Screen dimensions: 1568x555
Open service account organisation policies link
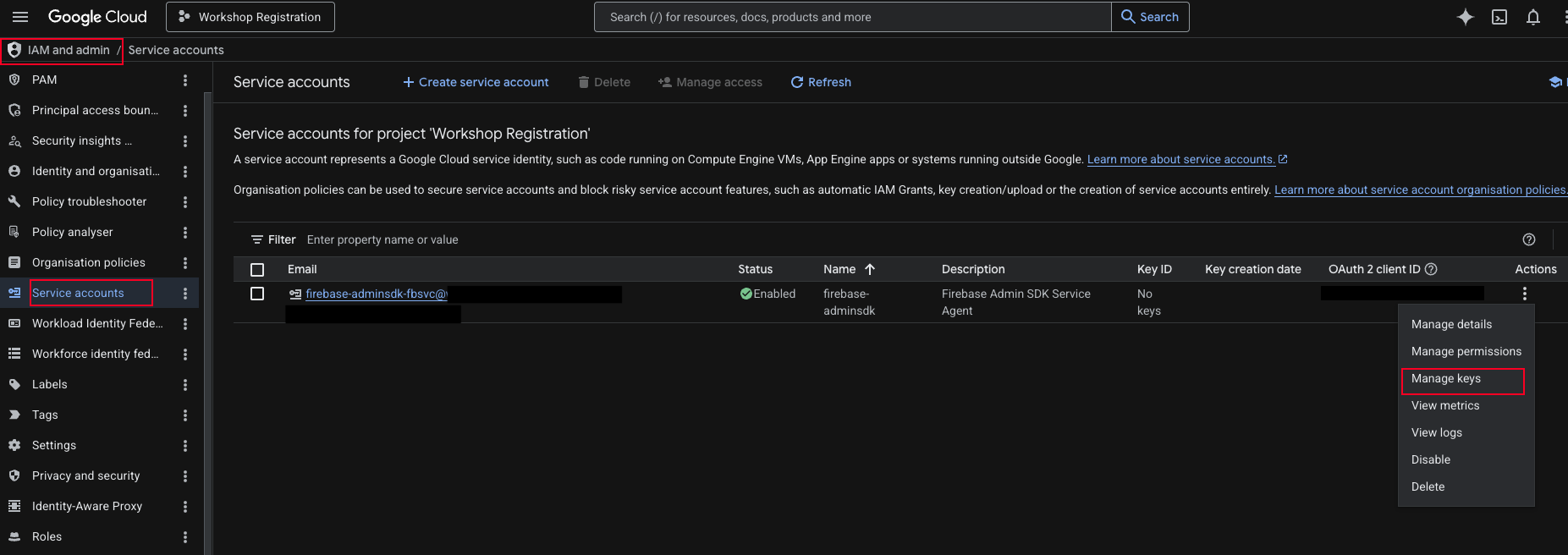point(1421,190)
